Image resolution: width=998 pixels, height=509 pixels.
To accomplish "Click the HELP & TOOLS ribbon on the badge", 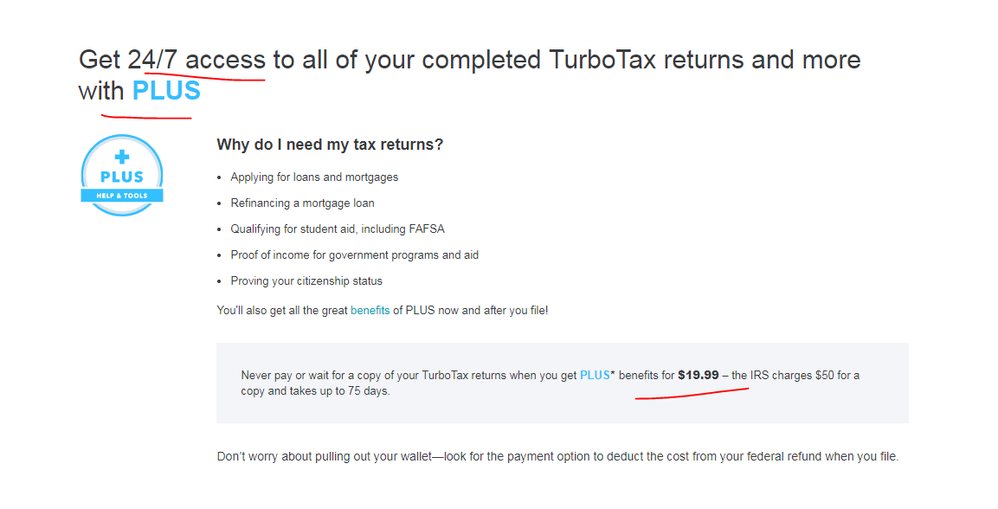I will 122,195.
